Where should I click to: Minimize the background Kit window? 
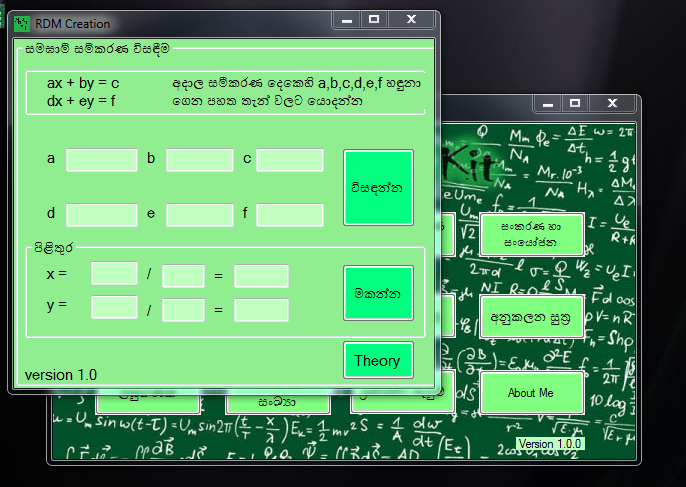[x=548, y=104]
